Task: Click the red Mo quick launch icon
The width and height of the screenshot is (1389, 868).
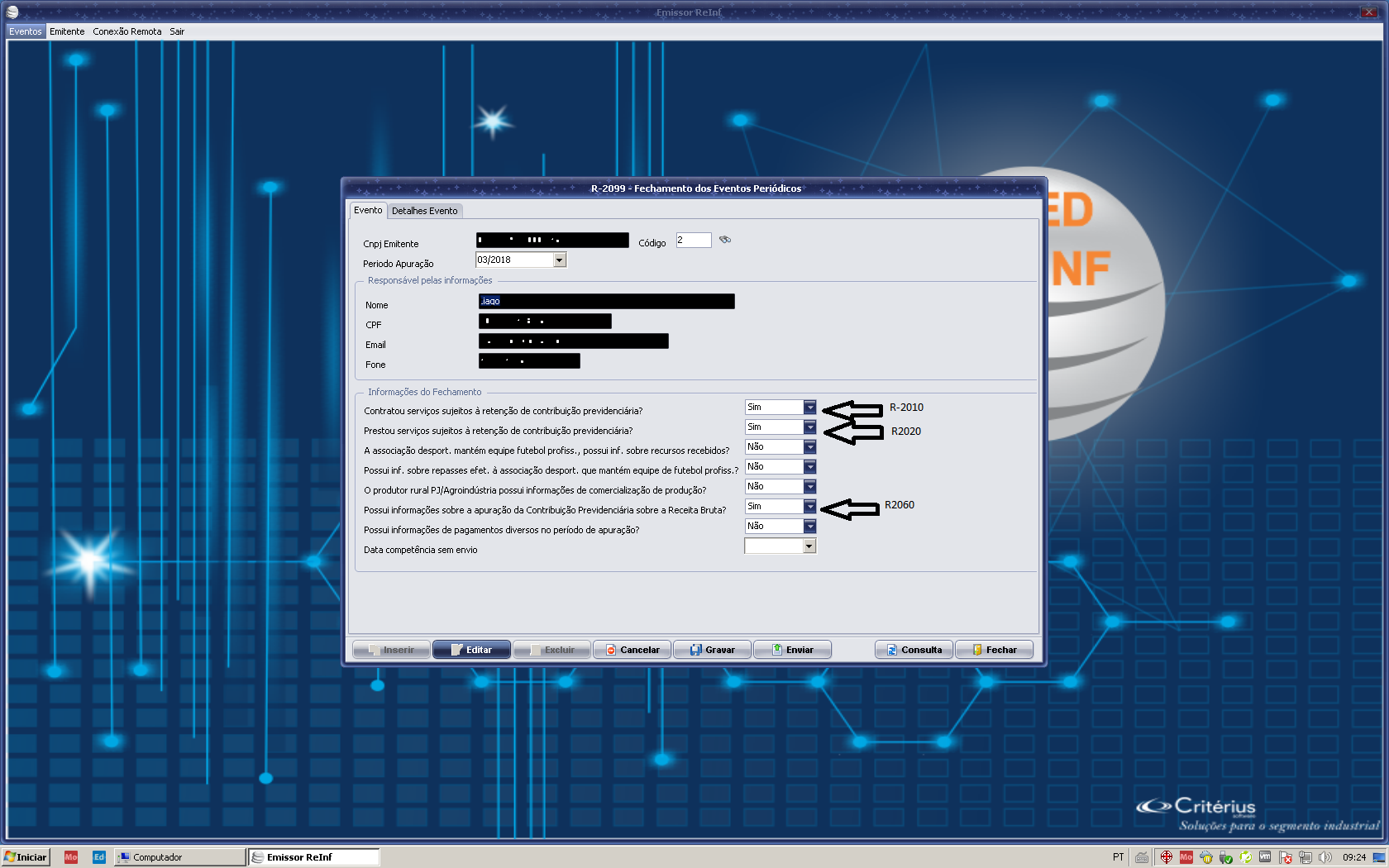Action: point(71,857)
